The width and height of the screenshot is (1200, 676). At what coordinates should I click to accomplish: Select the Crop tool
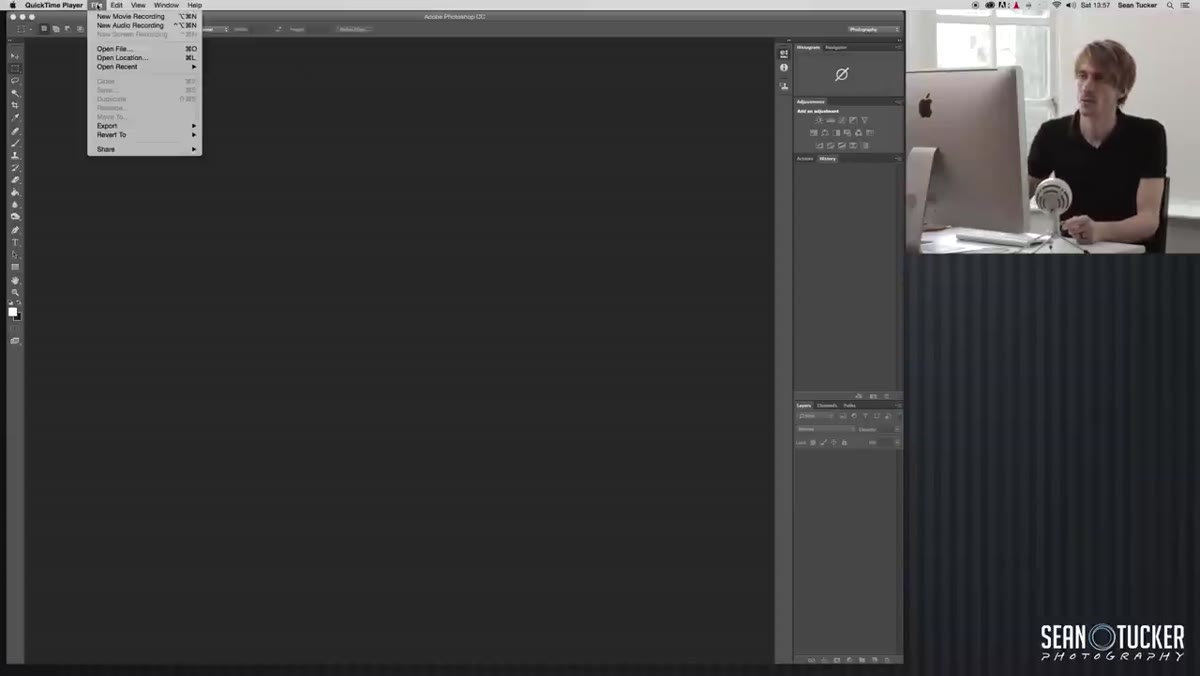coord(15,105)
